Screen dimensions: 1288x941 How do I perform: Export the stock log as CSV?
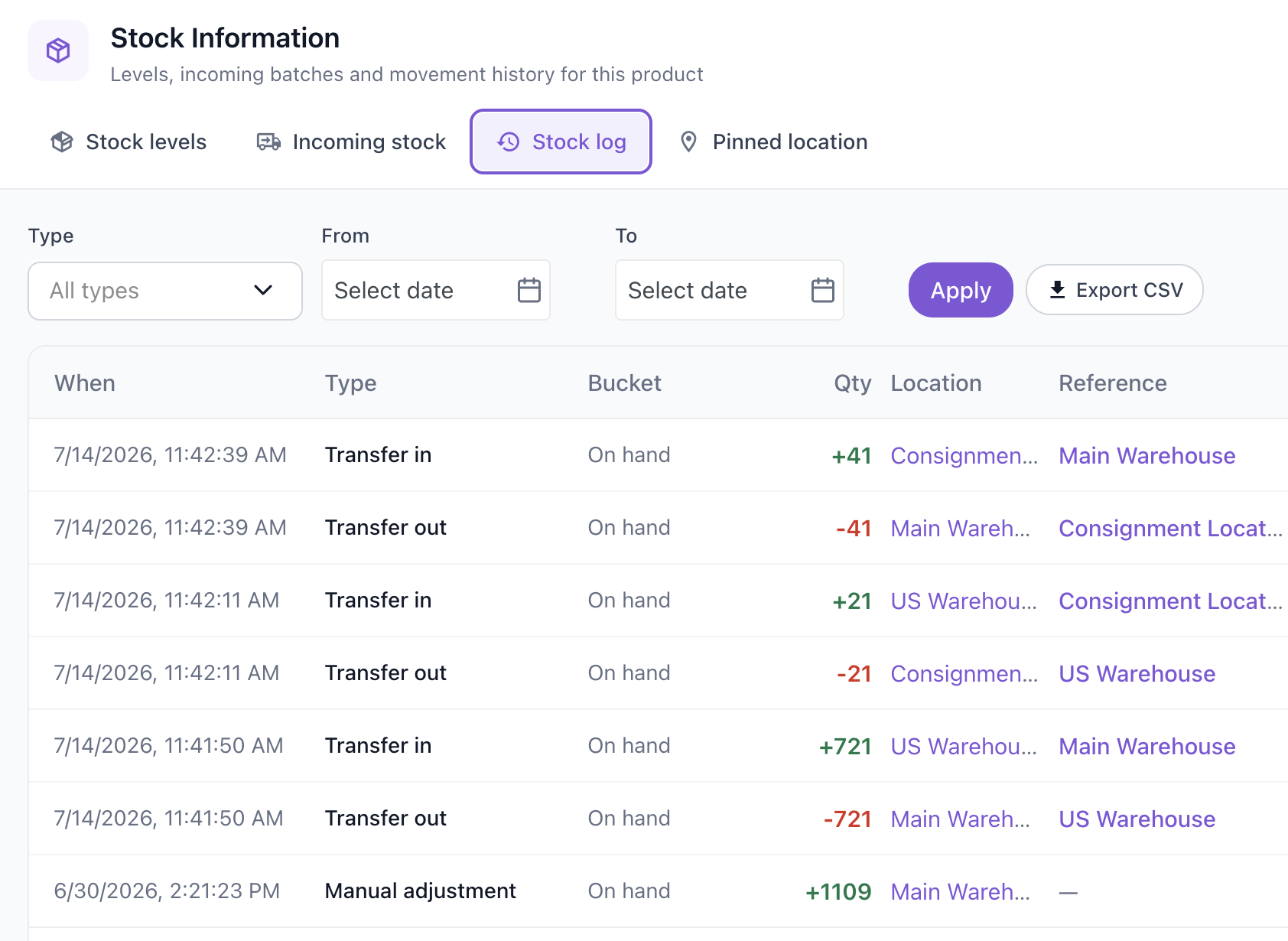pyautogui.click(x=1114, y=290)
